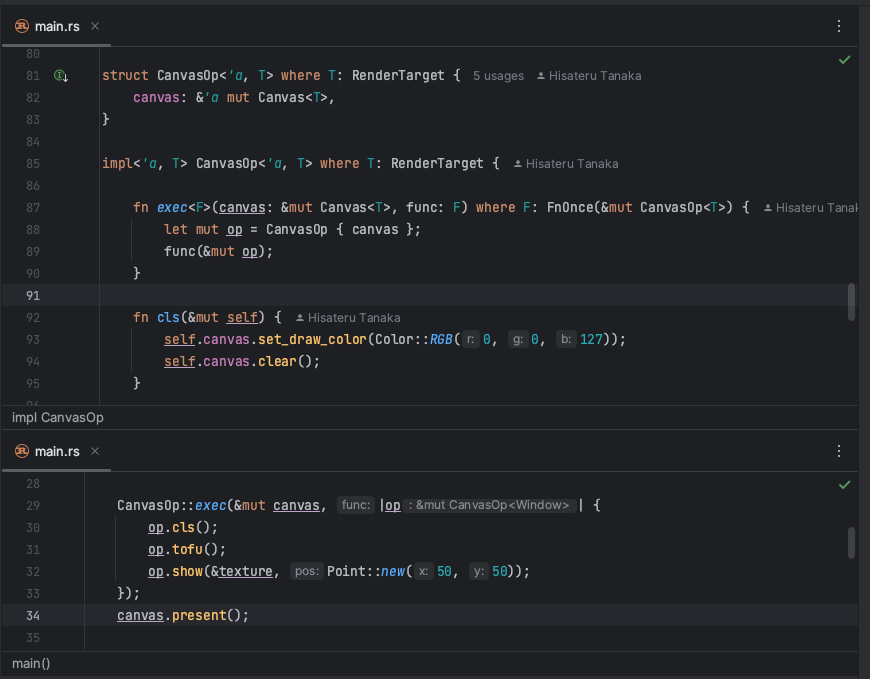The width and height of the screenshot is (870, 679).
Task: Click the lower editor's vertical scrollbar thumb
Action: 851,543
